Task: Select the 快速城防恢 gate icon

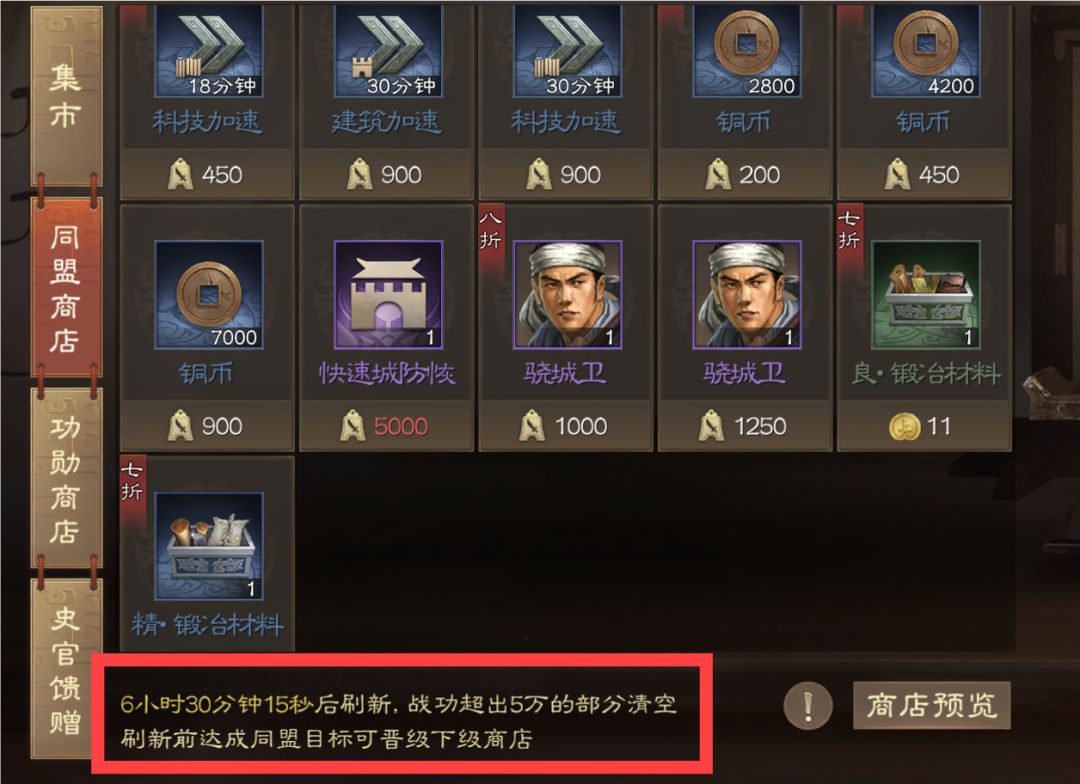Action: tap(388, 295)
